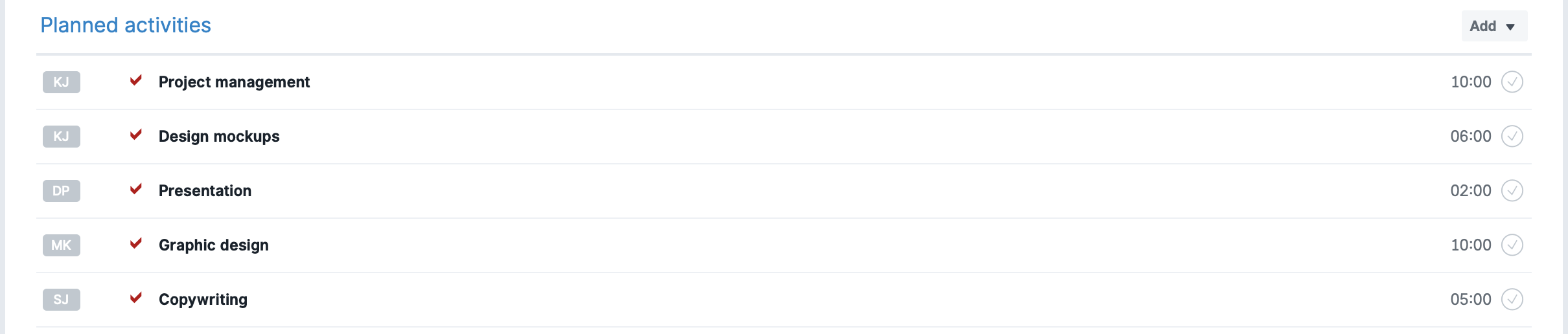Toggle the completion circle for Graphic design
This screenshot has height=334, width=1568.
[x=1512, y=245]
